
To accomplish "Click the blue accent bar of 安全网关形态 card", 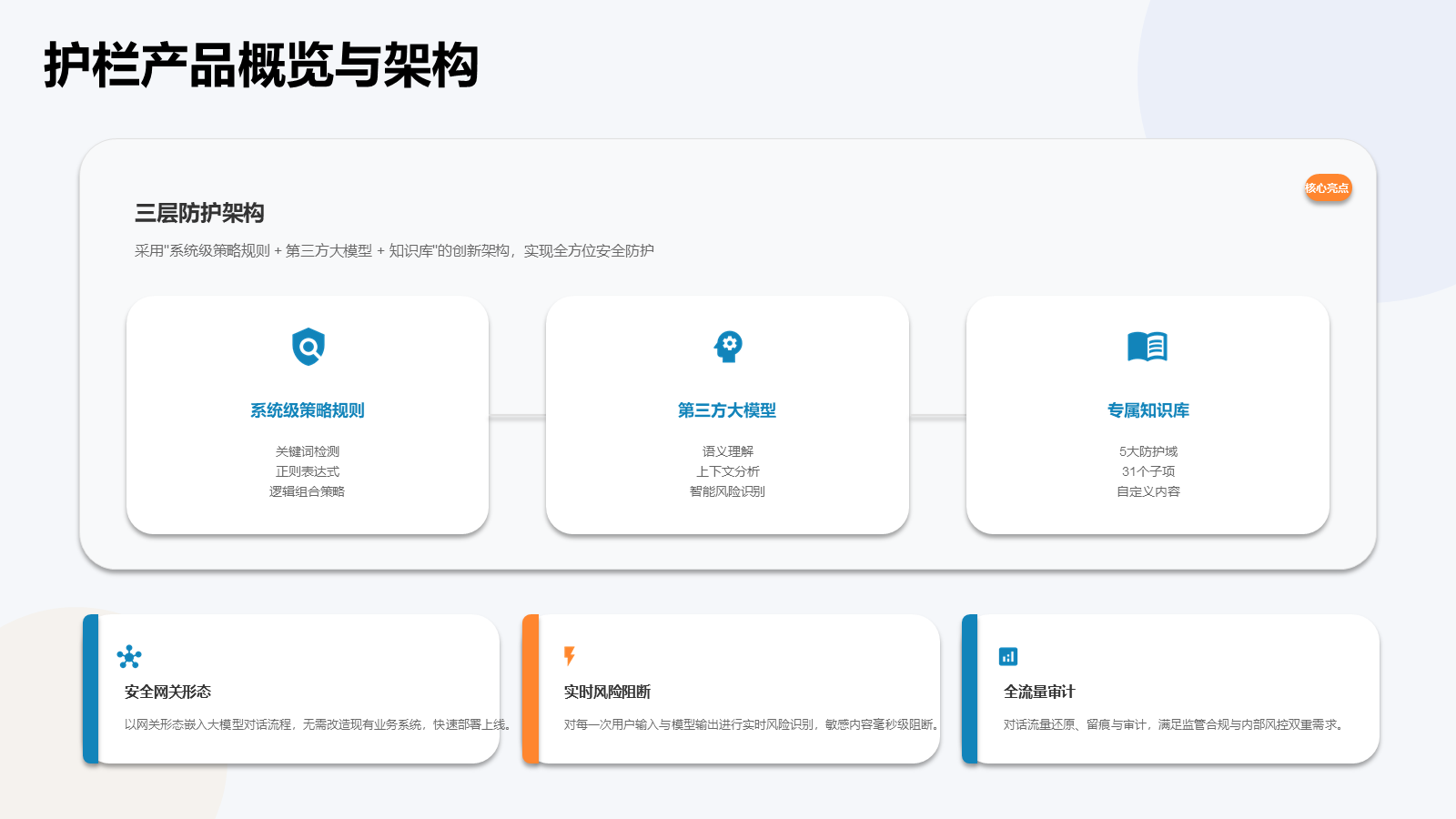I will [x=90, y=689].
